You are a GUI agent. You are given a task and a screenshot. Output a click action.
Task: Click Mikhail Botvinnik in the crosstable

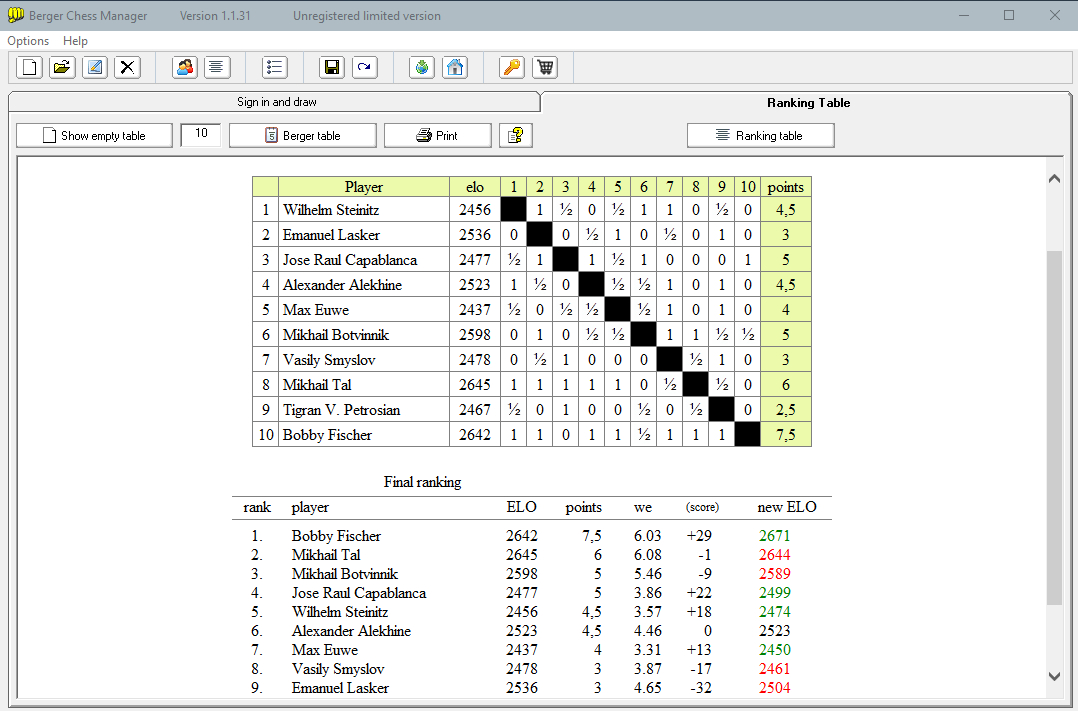tap(336, 335)
